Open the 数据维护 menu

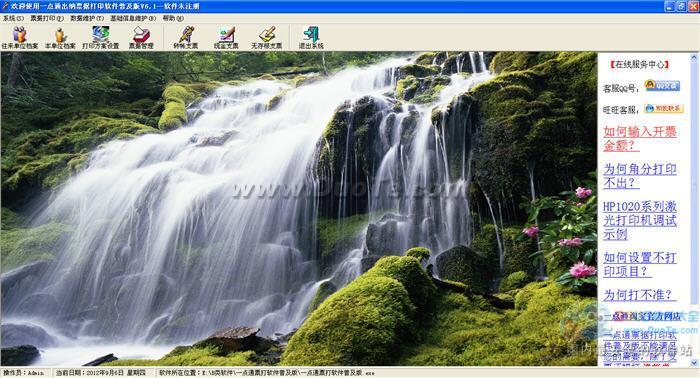point(87,18)
